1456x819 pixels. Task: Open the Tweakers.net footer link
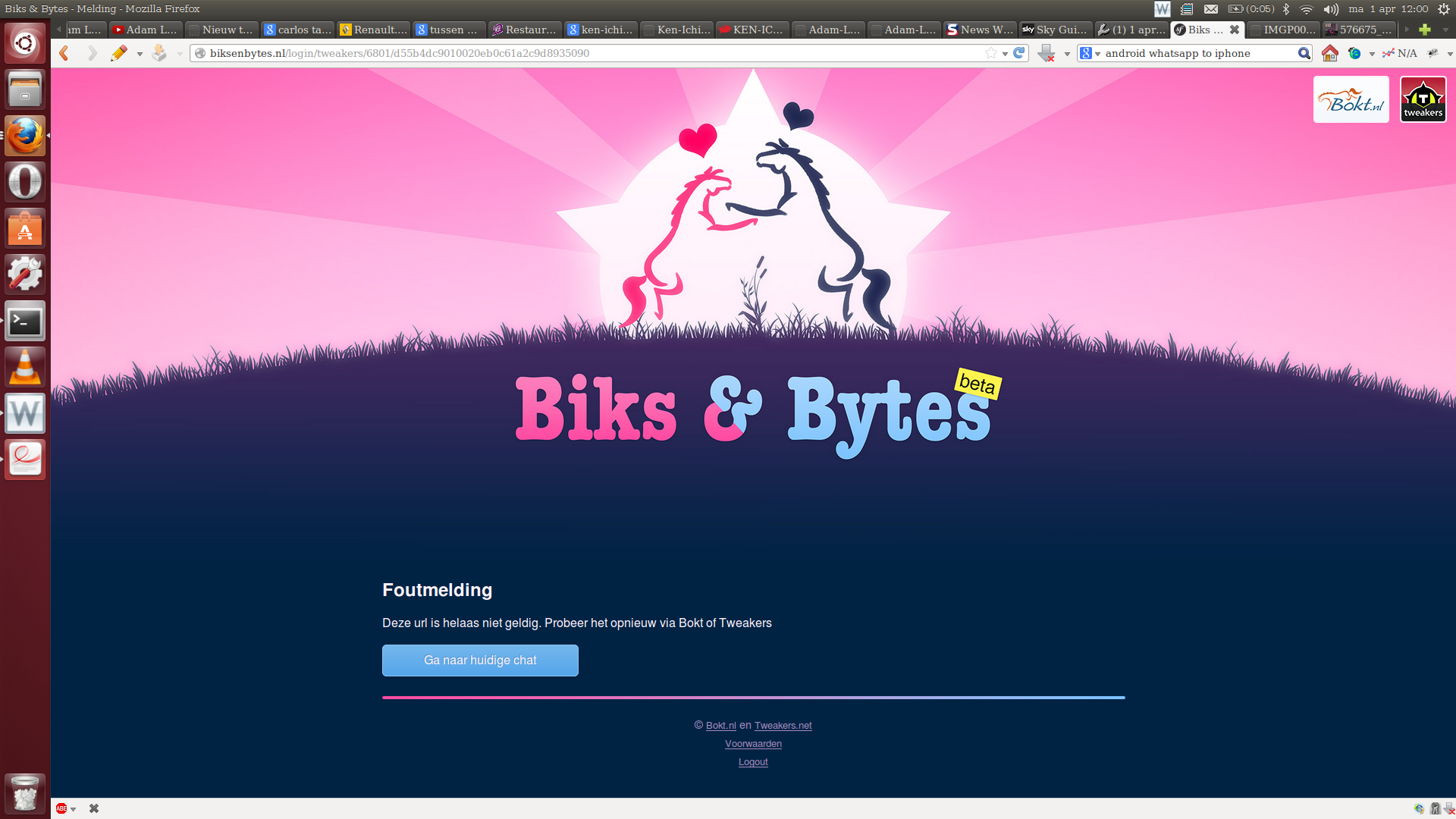(x=783, y=726)
